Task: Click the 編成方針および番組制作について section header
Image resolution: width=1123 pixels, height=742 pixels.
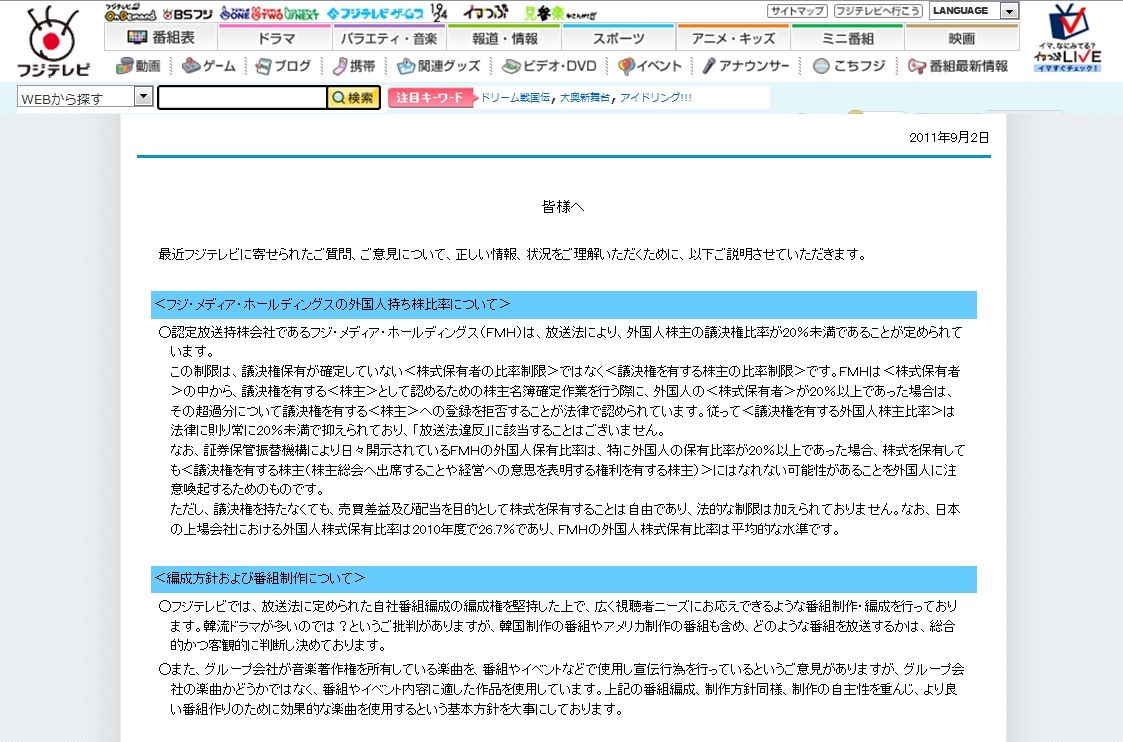Action: point(564,579)
